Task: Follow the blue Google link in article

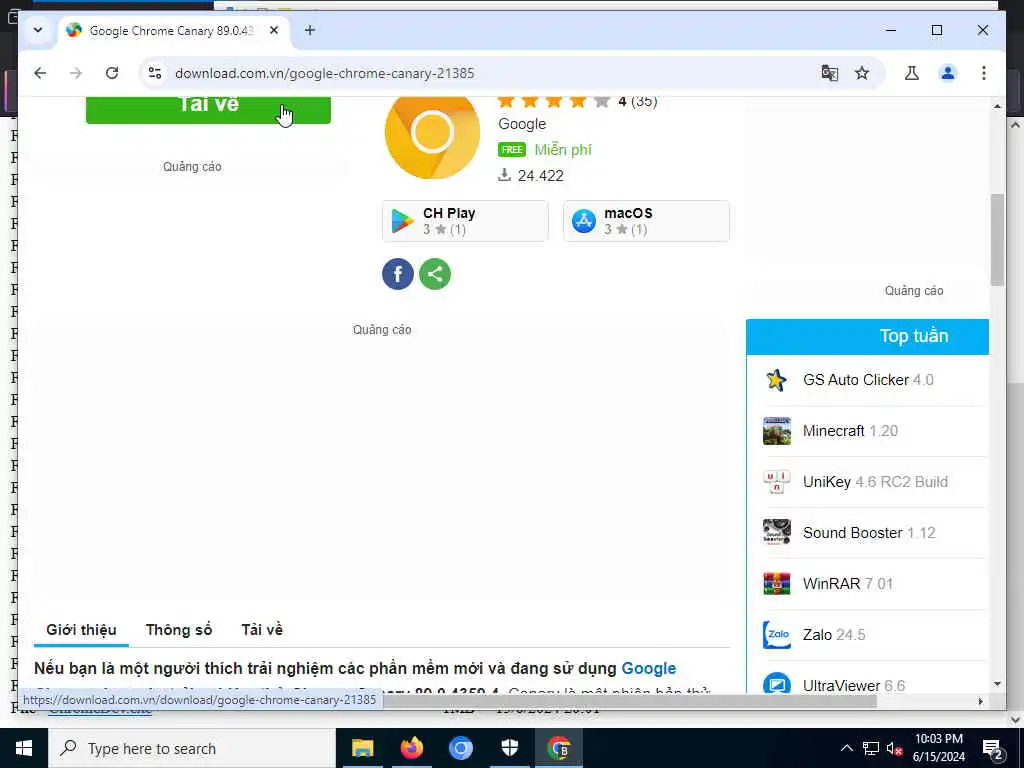Action: [648, 668]
